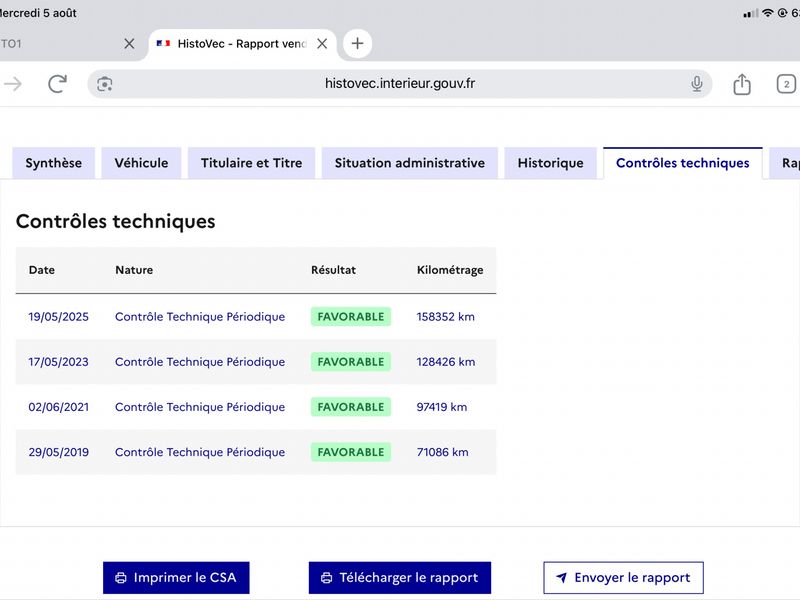This screenshot has width=800, height=600.
Task: Click the 97419 km mileage value
Action: [441, 407]
